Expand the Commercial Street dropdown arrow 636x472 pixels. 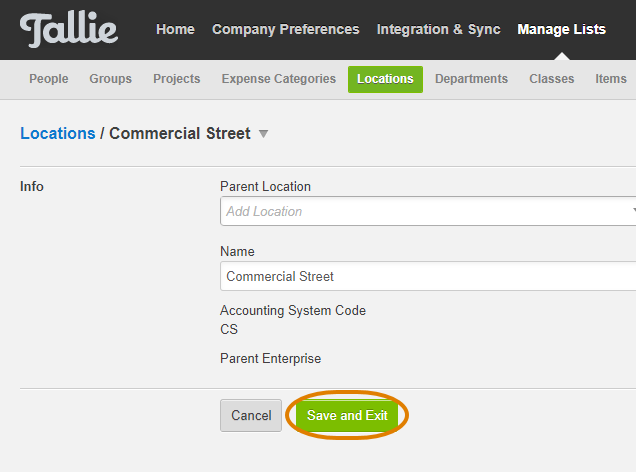(264, 134)
